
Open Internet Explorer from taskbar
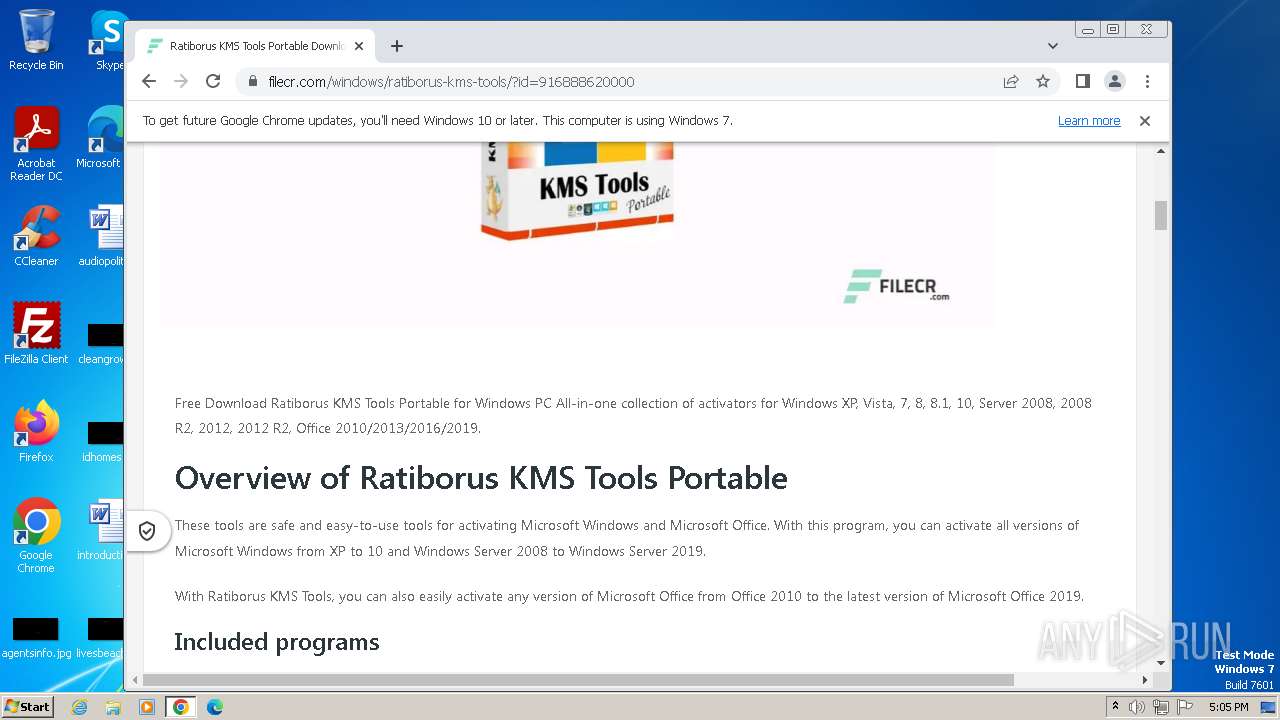(x=80, y=707)
